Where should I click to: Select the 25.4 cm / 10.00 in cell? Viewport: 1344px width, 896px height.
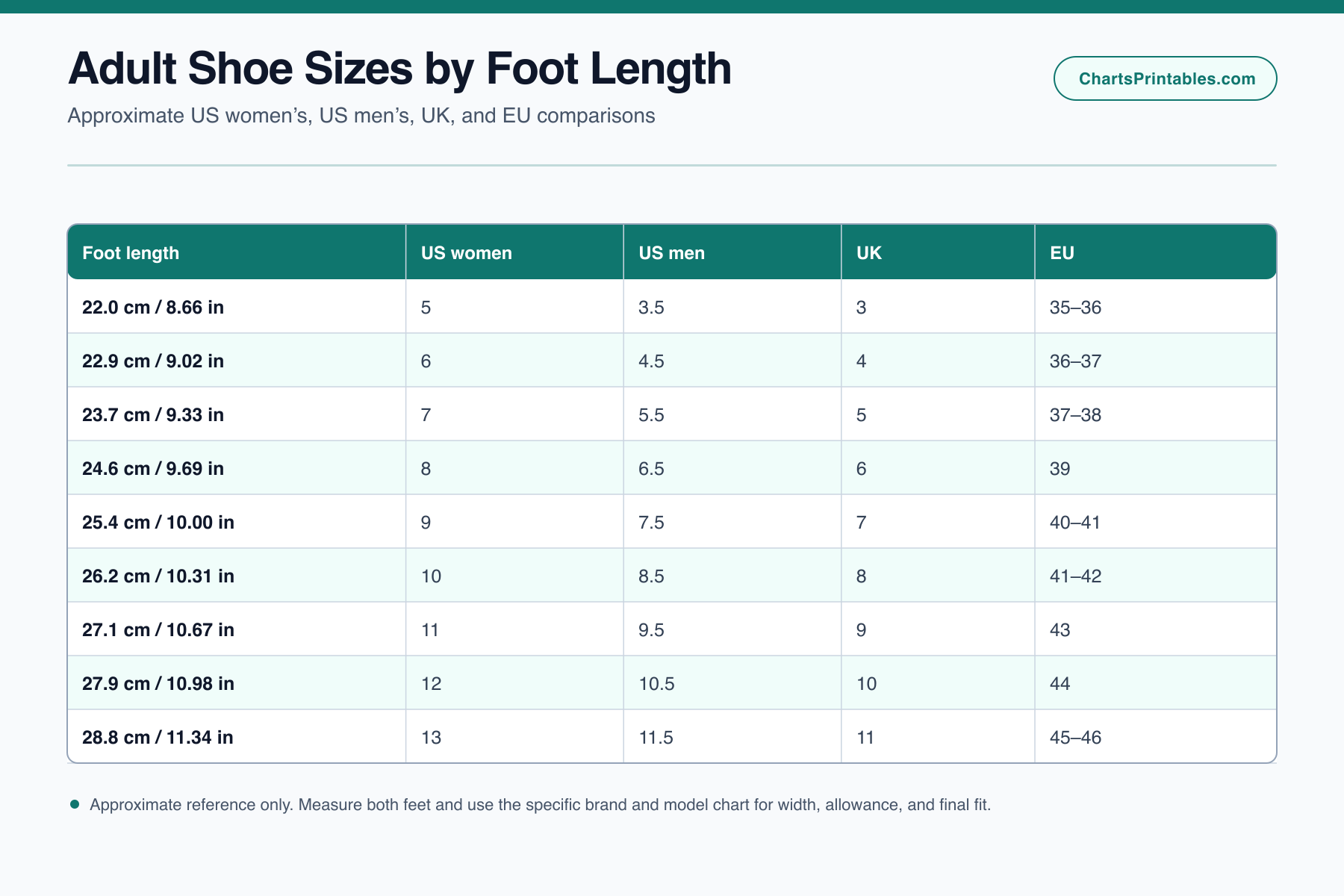pyautogui.click(x=237, y=522)
